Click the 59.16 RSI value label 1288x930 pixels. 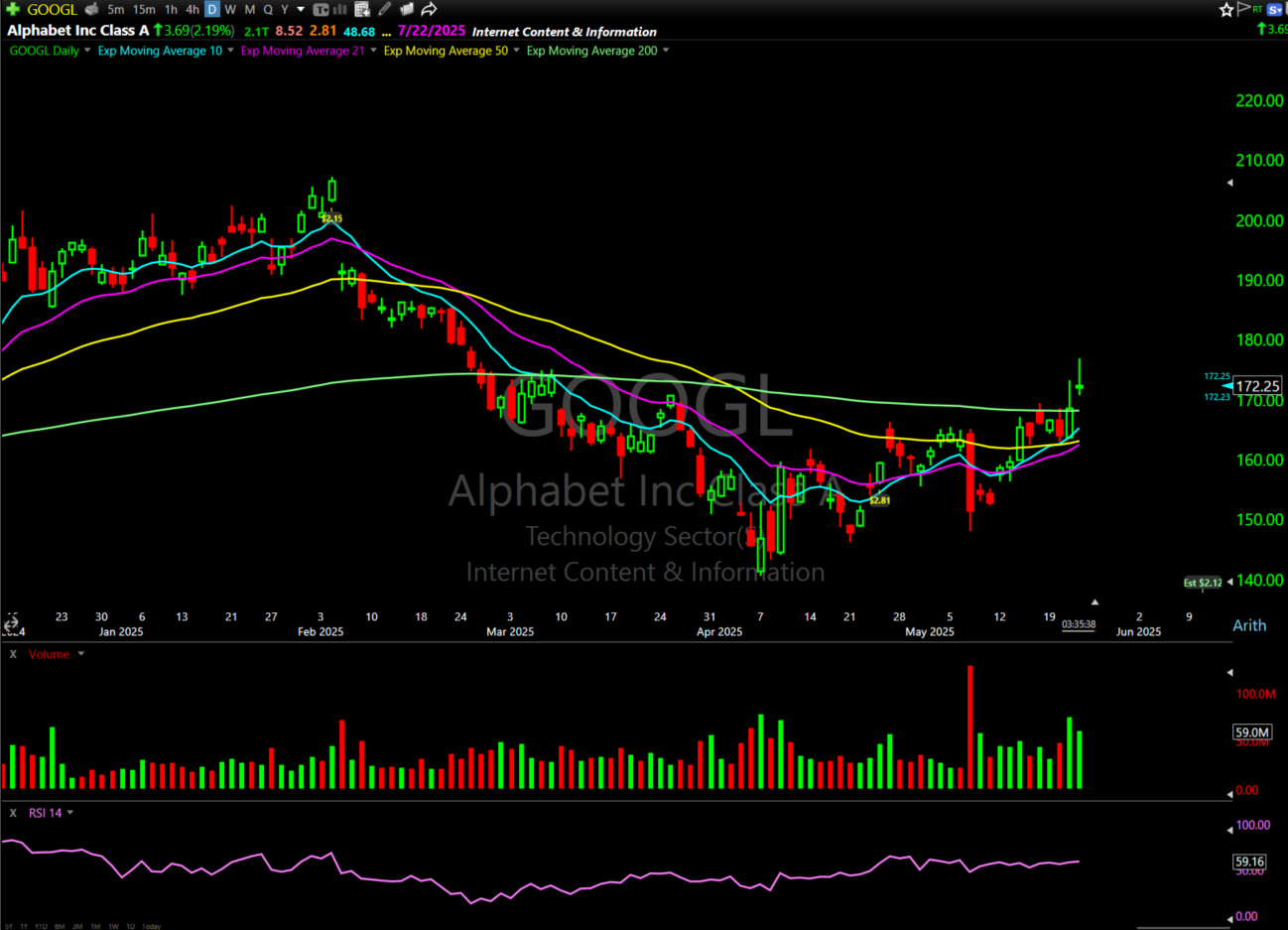click(1250, 862)
